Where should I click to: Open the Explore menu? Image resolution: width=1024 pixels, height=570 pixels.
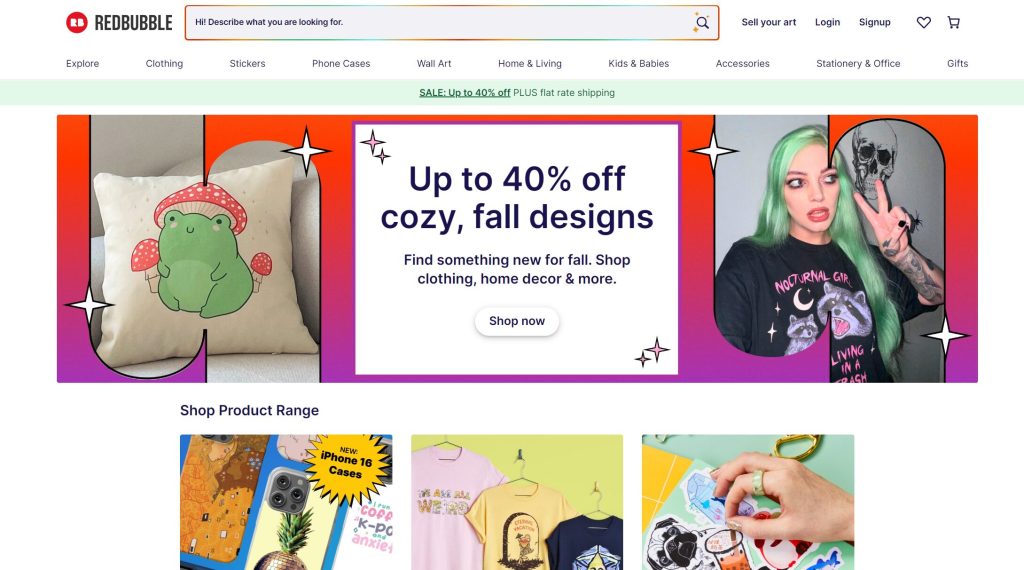[82, 63]
